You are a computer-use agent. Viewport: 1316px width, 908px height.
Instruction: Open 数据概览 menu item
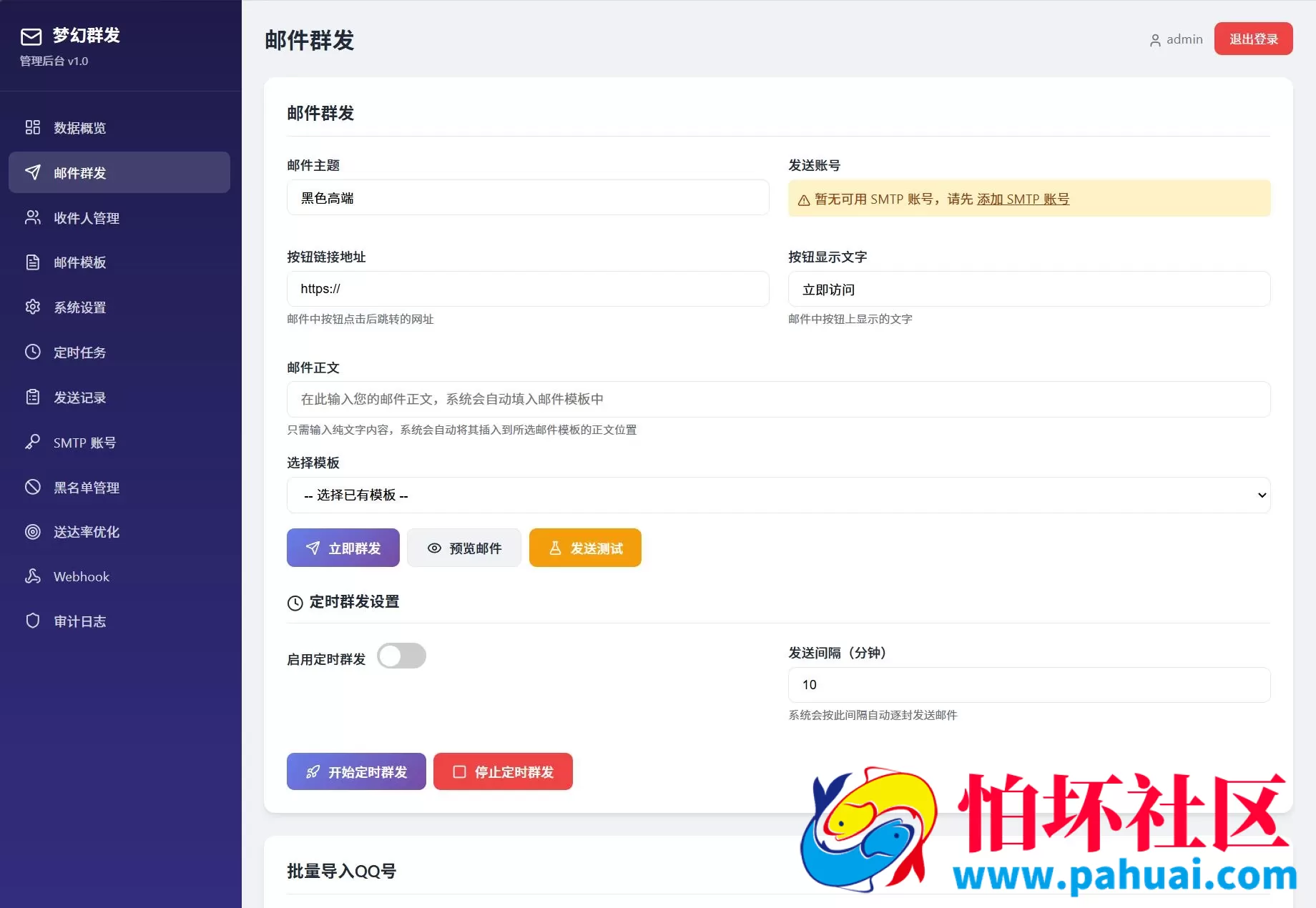coord(119,127)
